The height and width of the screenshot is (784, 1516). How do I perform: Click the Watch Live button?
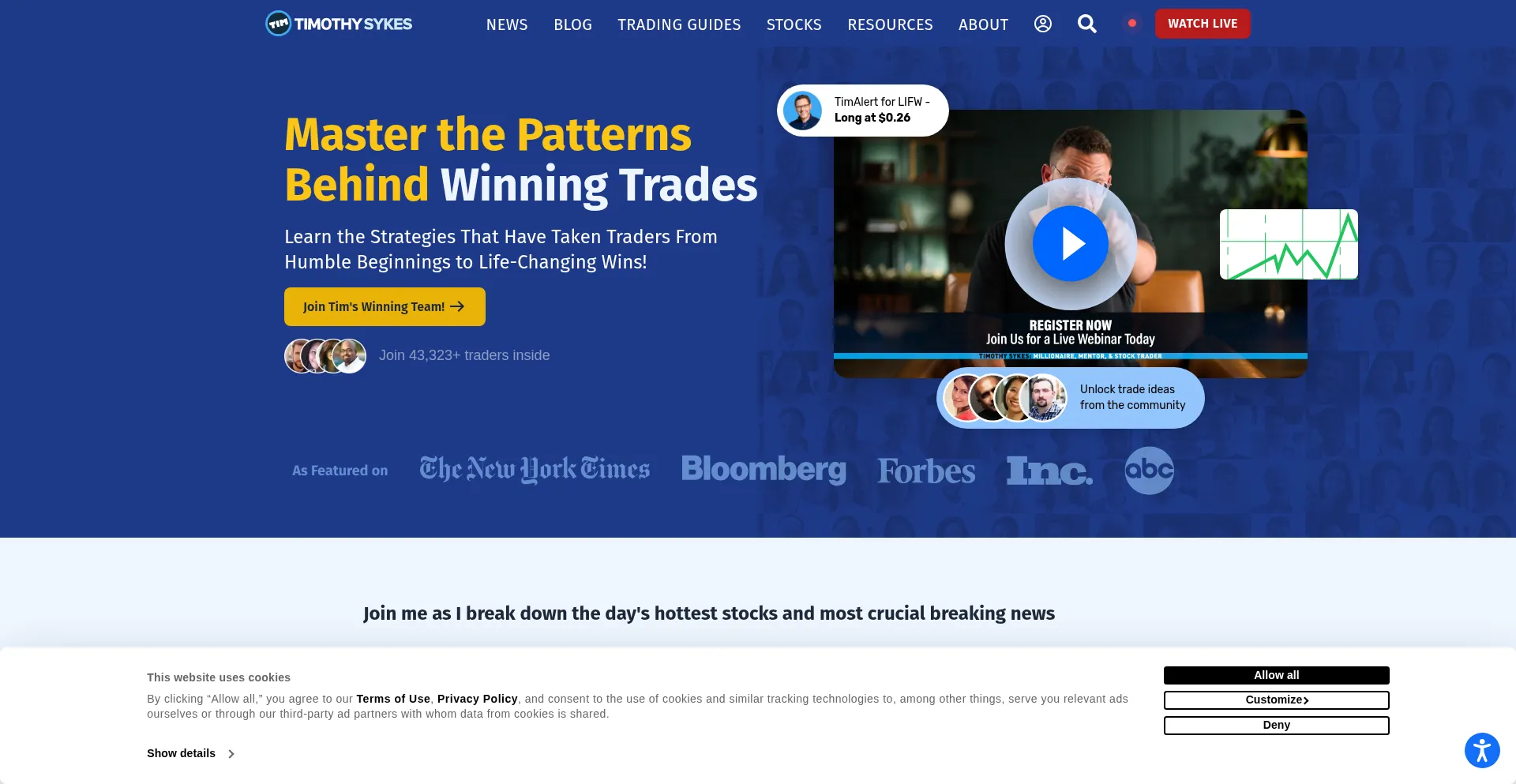point(1203,24)
